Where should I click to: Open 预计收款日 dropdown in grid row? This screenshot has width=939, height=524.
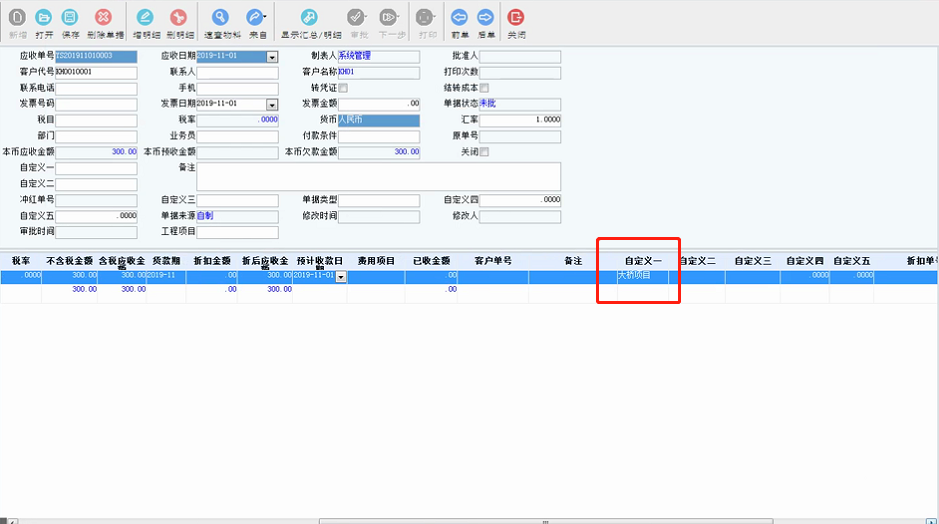pyautogui.click(x=341, y=276)
